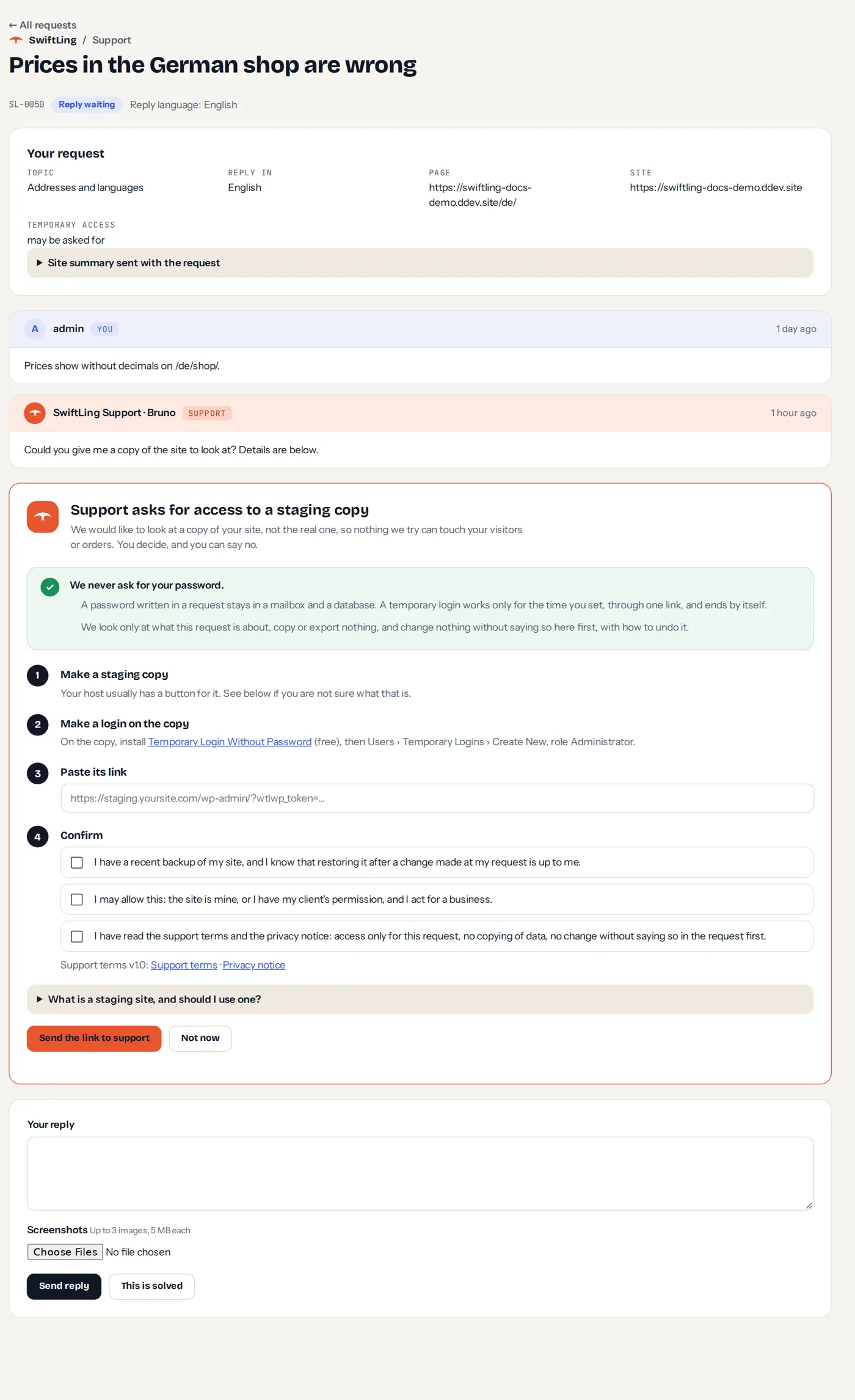Open Temporary Login Without Password link

[230, 742]
